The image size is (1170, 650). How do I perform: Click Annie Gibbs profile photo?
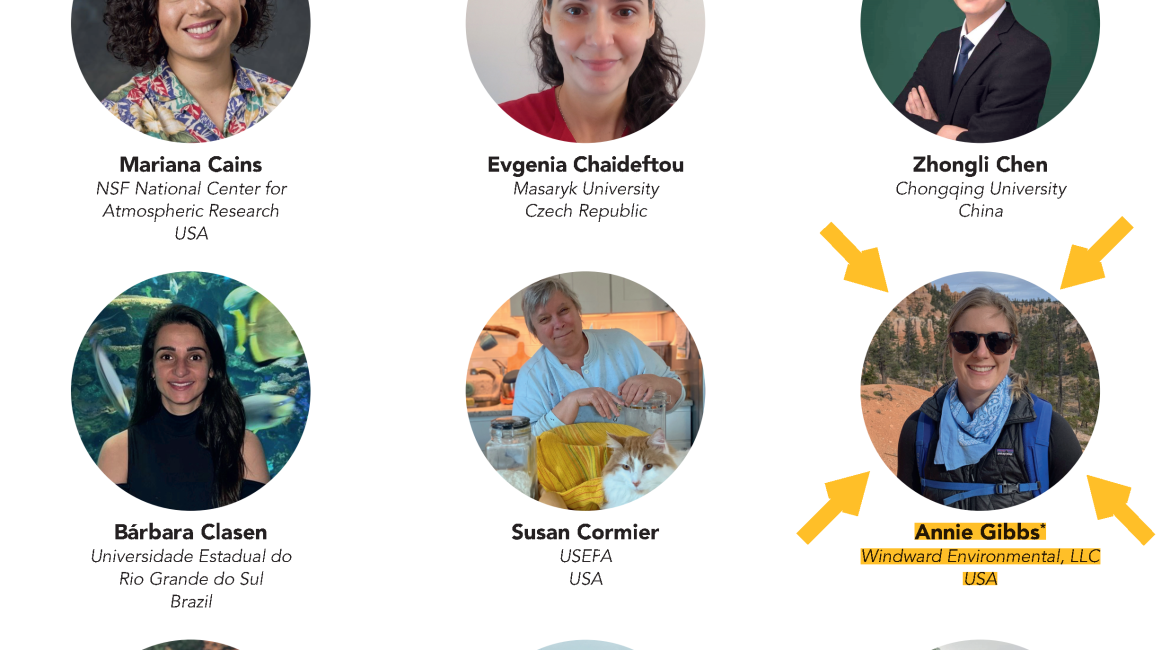(980, 391)
